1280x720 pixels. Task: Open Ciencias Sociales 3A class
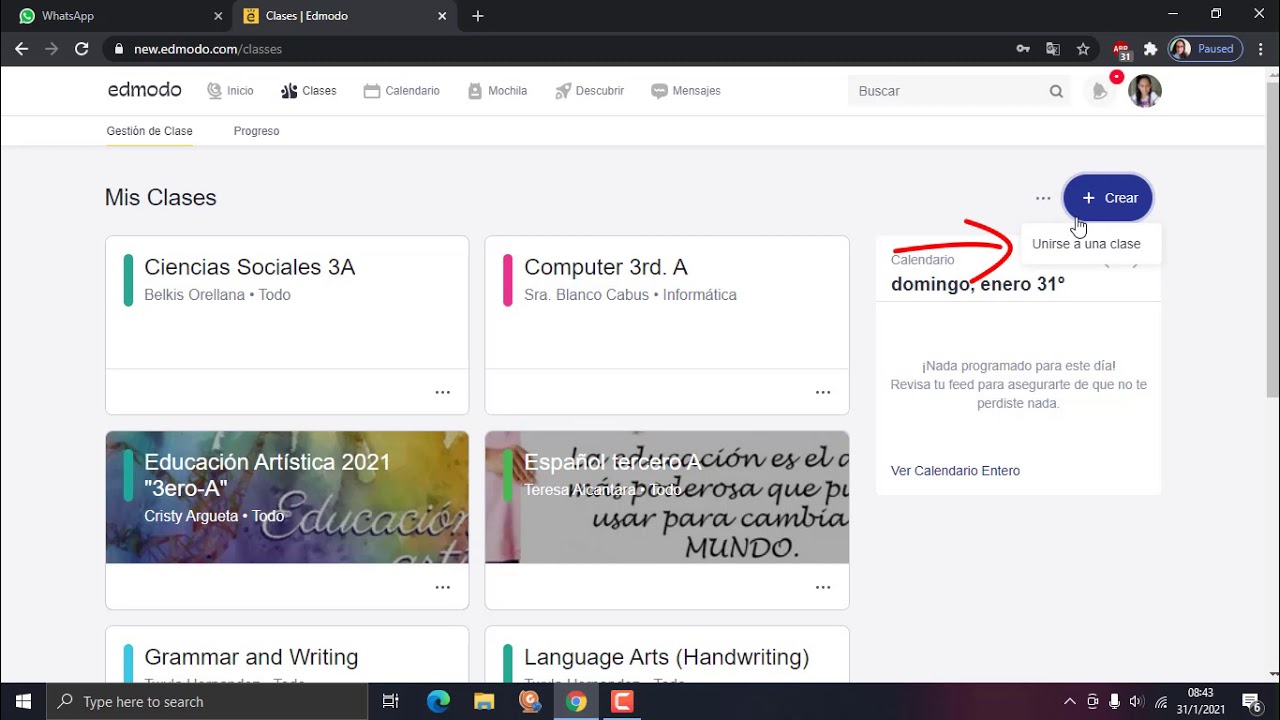click(x=249, y=267)
